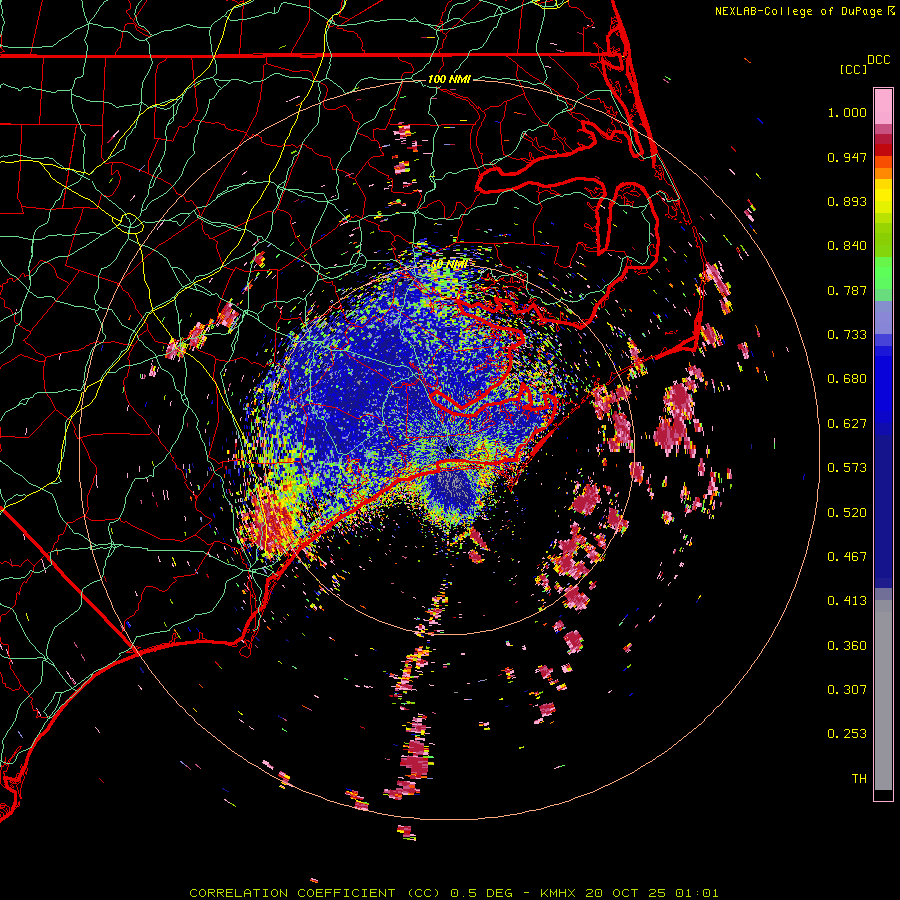Click the gray bottom segment of color bar
Image resolution: width=900 pixels, height=900 pixels.
click(883, 695)
